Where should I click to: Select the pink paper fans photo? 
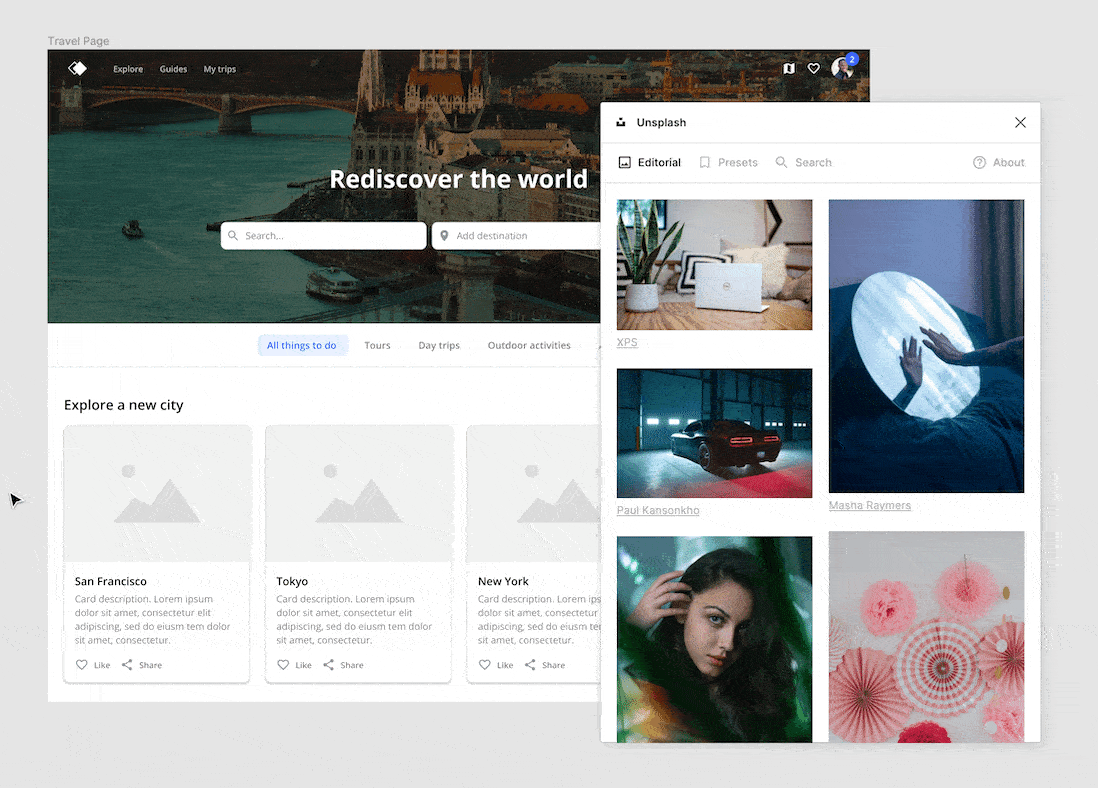pyautogui.click(x=926, y=637)
